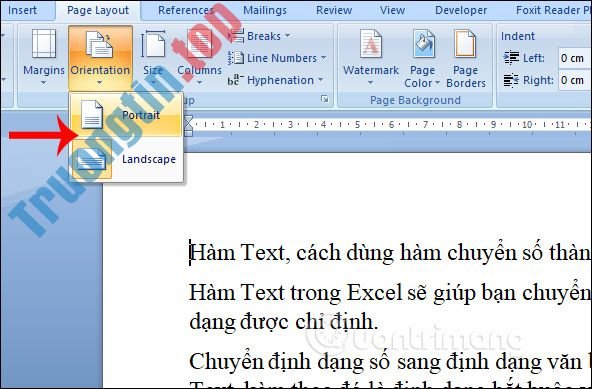Open the Columns layout icon
592x389 pixels.
[199, 44]
